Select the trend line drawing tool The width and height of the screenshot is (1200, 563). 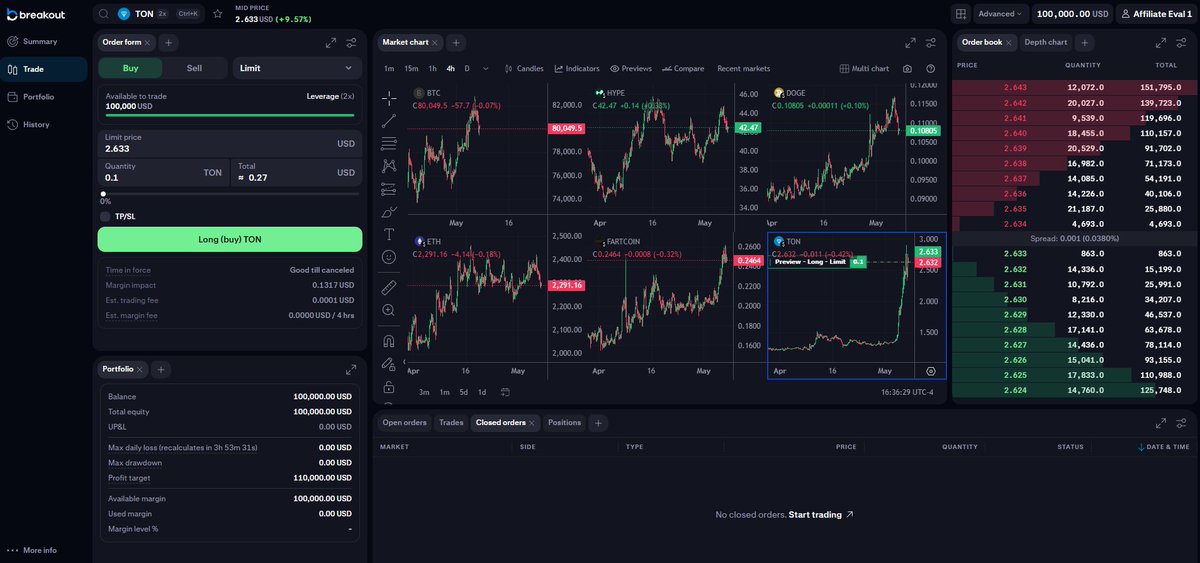(389, 120)
